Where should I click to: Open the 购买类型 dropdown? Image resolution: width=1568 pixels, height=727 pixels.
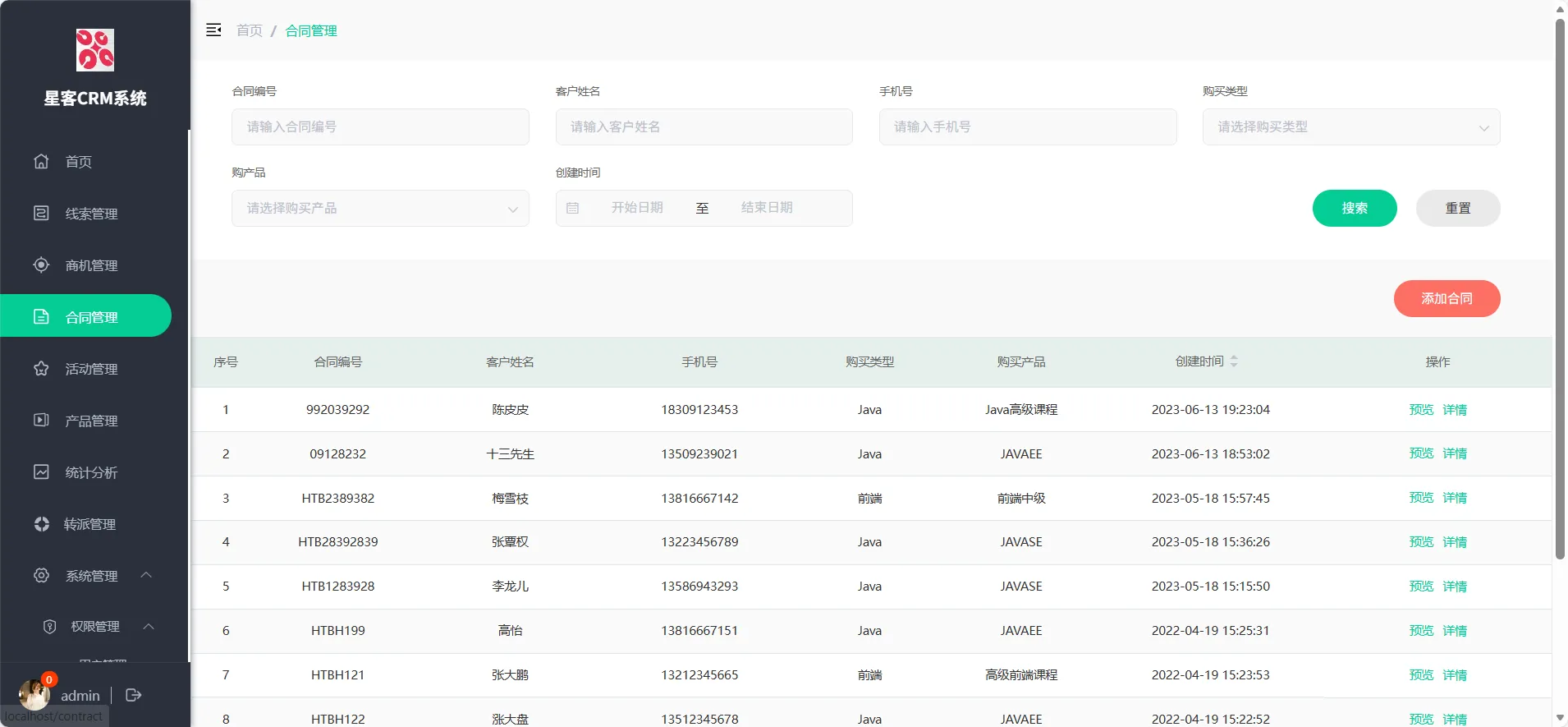pyautogui.click(x=1350, y=127)
